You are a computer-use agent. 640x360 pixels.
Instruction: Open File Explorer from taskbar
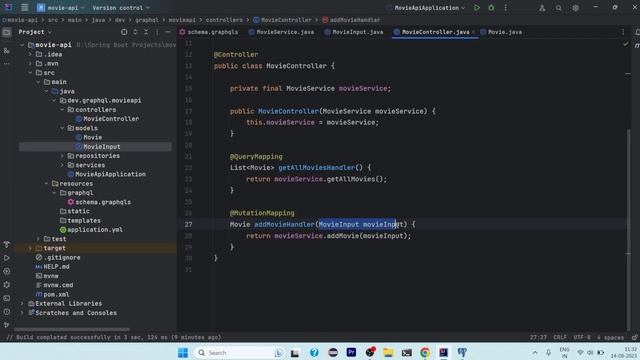[x=388, y=352]
